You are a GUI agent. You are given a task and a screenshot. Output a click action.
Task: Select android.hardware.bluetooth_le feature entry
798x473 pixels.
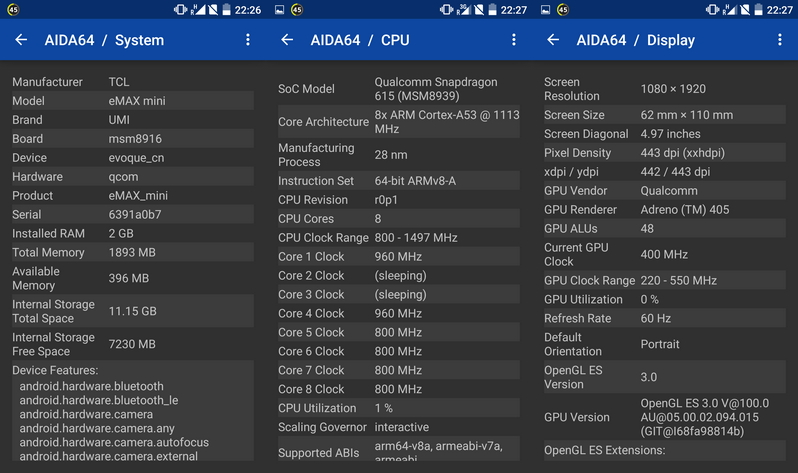99,400
